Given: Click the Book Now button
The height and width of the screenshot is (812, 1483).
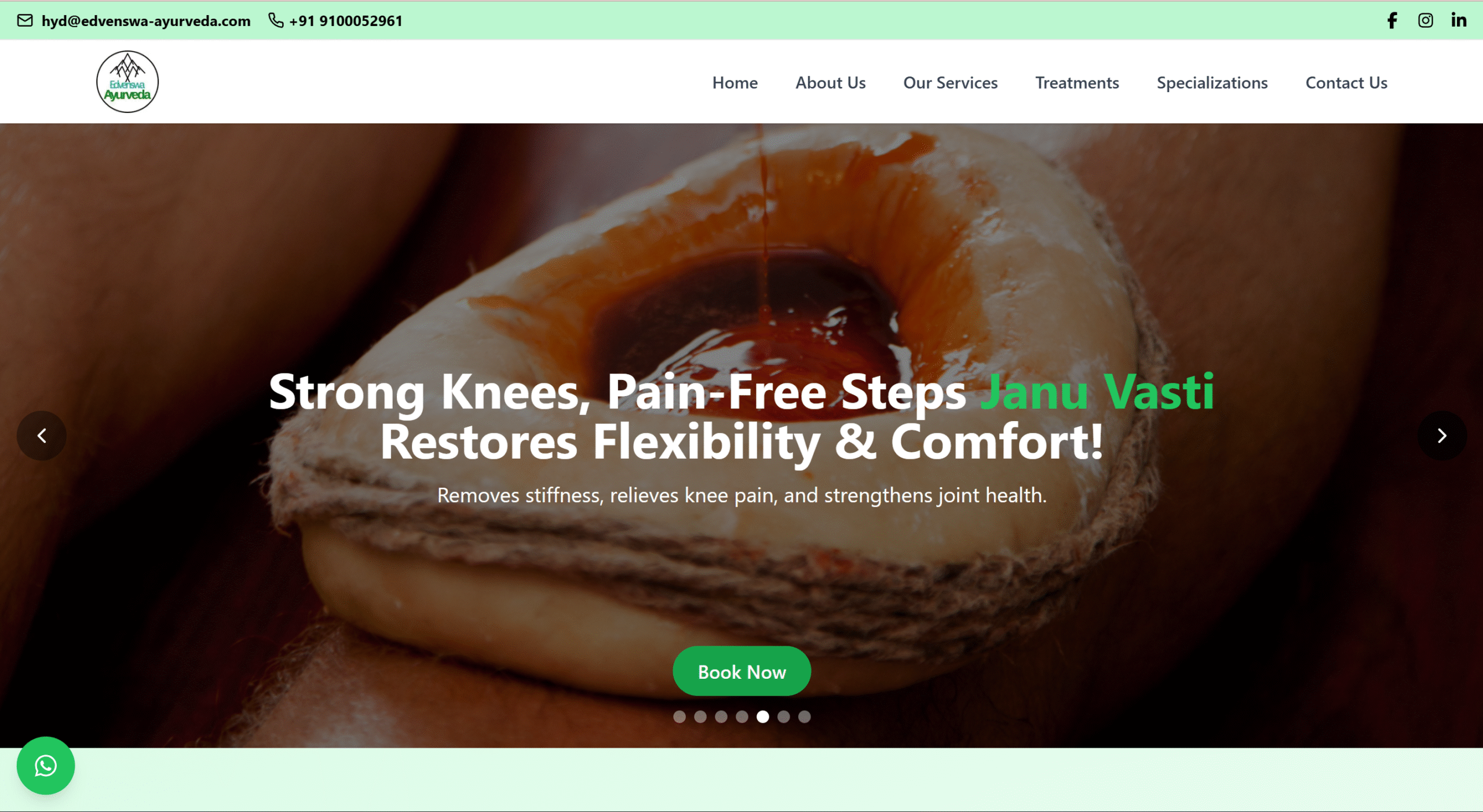Looking at the screenshot, I should [x=741, y=671].
